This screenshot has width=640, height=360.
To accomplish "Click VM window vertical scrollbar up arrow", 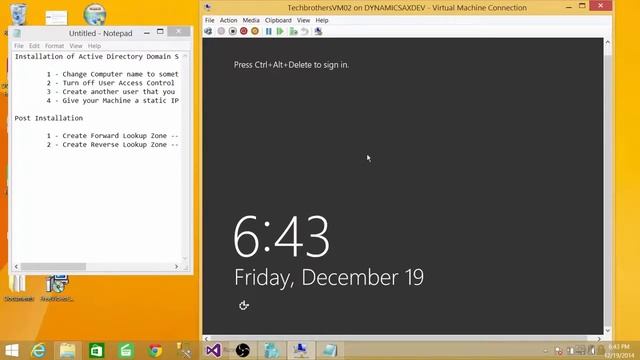I will [x=607, y=42].
